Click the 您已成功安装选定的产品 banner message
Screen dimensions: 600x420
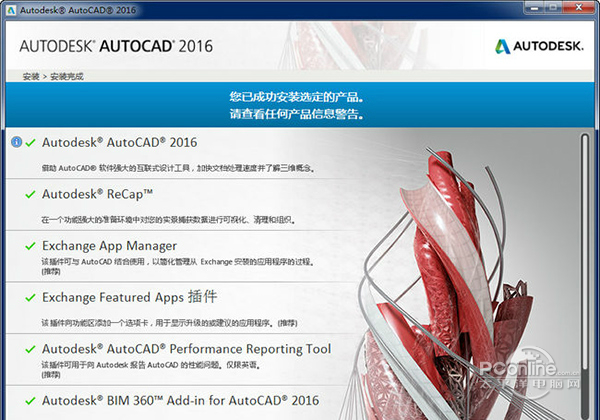click(x=297, y=97)
